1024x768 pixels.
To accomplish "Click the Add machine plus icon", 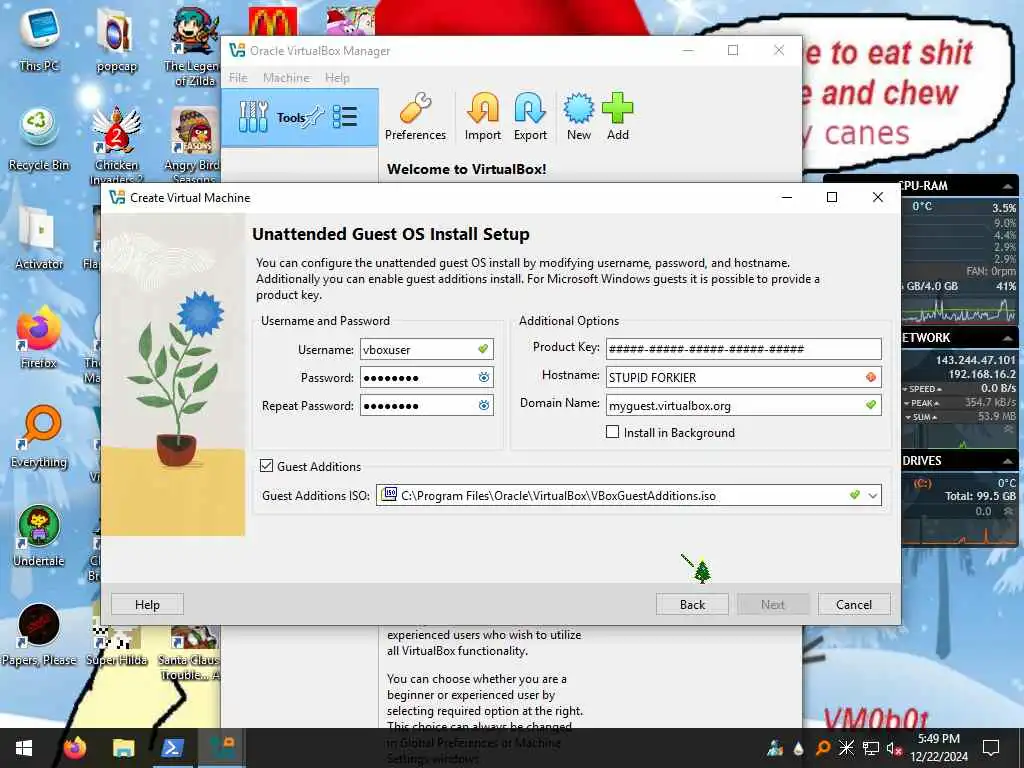I will click(x=618, y=116).
